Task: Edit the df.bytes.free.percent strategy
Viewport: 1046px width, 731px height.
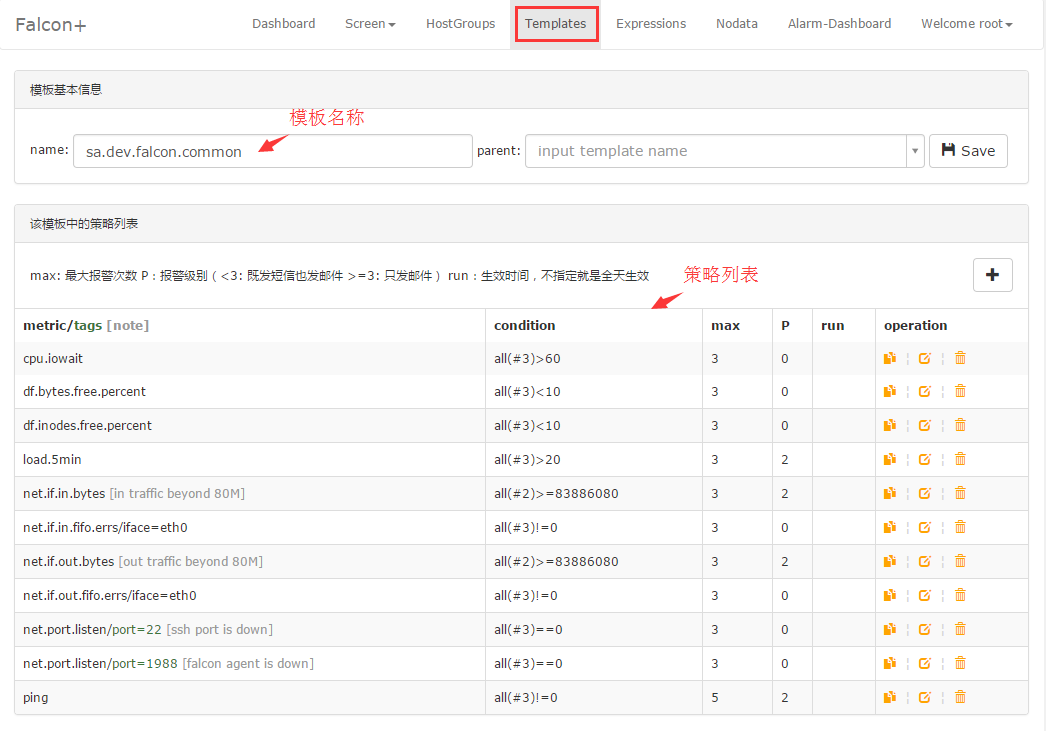Action: (925, 392)
